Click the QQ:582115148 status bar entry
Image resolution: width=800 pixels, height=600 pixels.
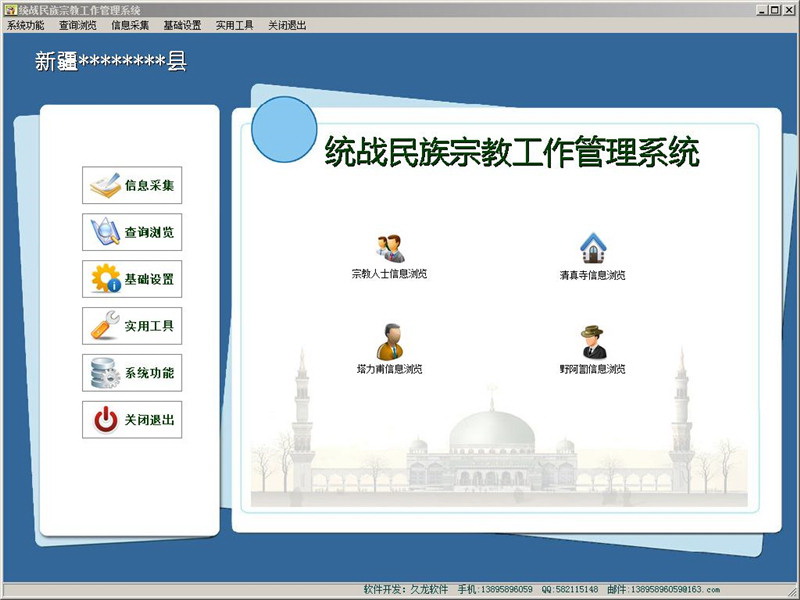(x=569, y=590)
